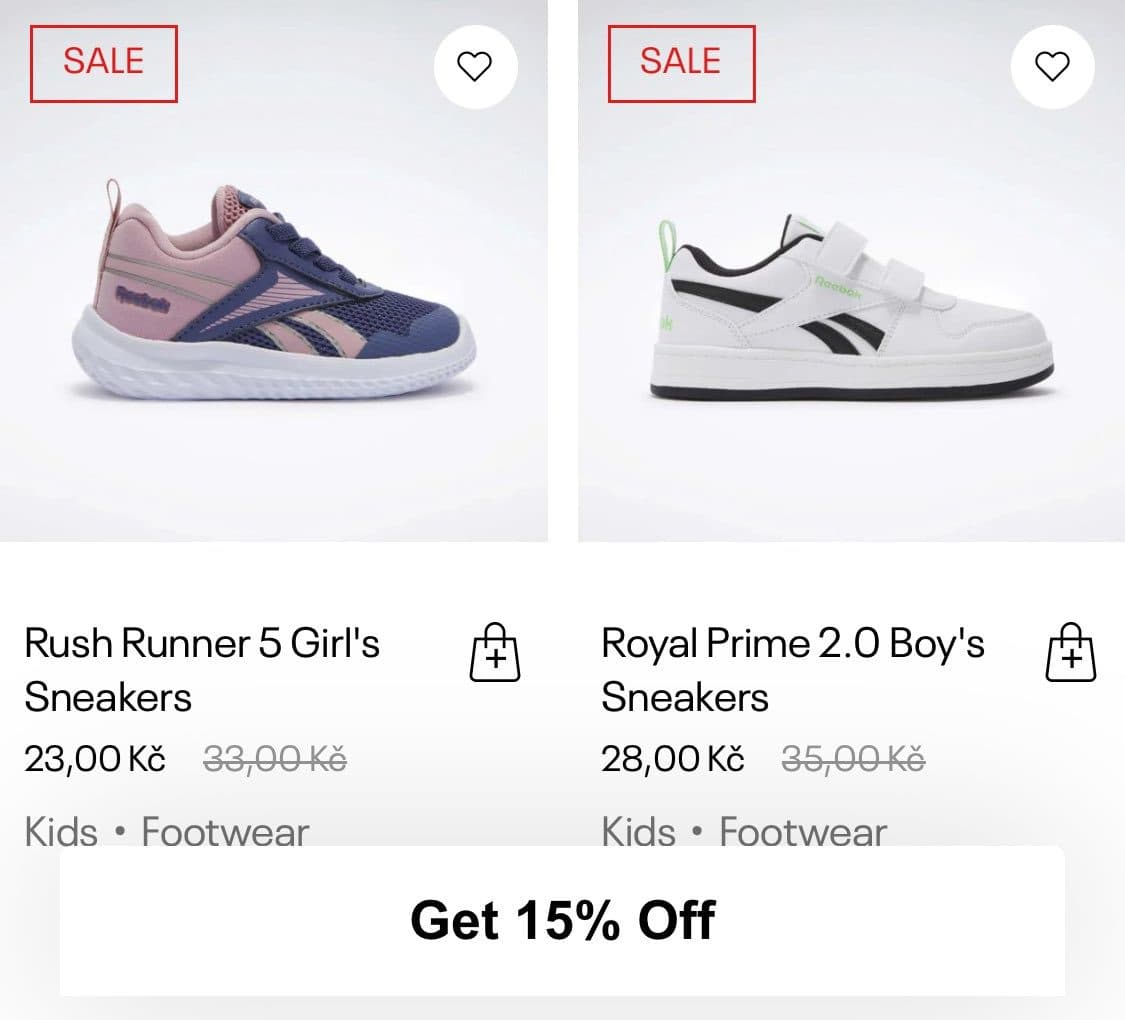Select Kids category under Rush Runner 5

click(61, 830)
